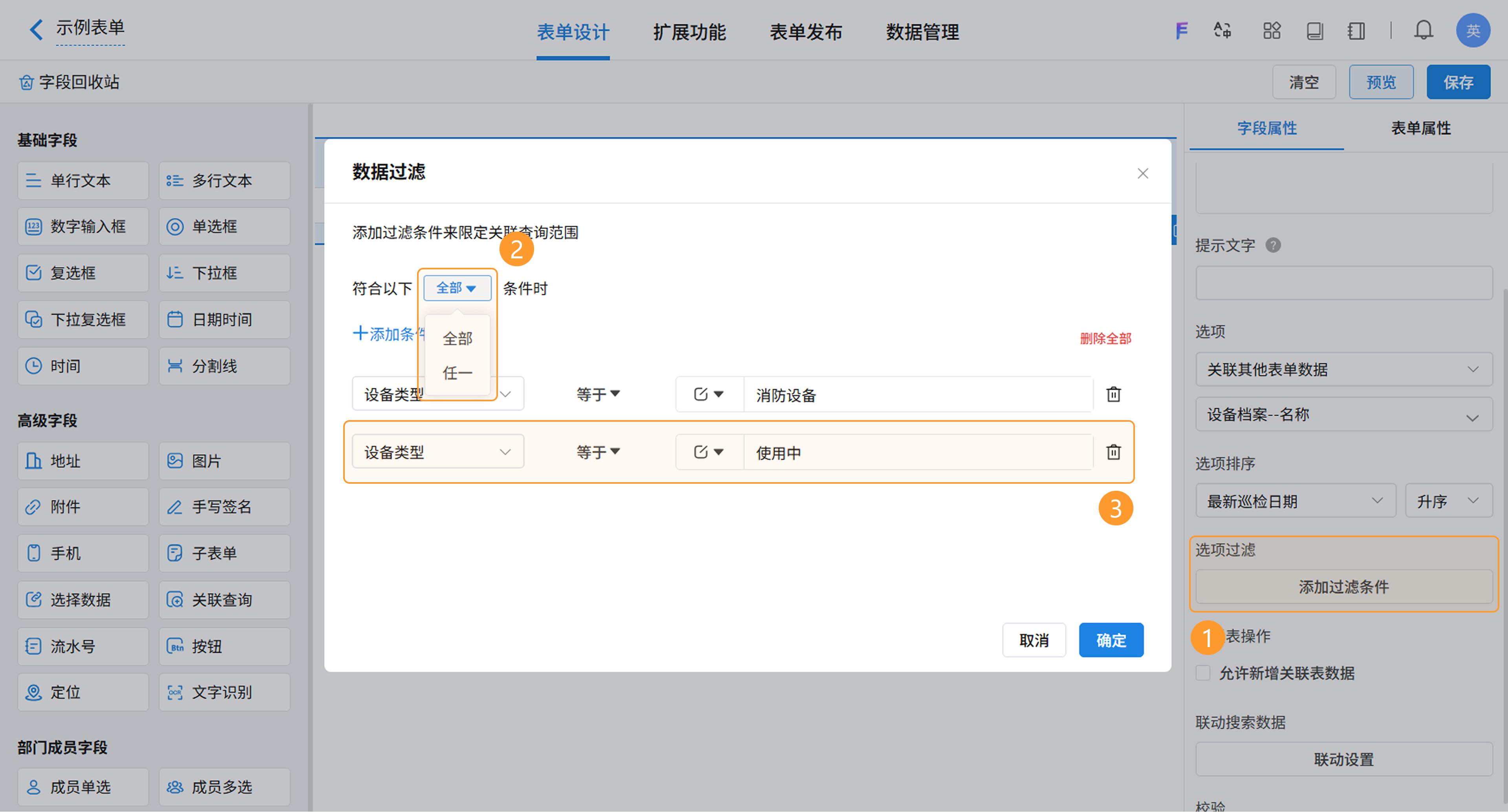Open the 升序 sort order dropdown
Viewport: 1508px width, 812px height.
[1448, 501]
